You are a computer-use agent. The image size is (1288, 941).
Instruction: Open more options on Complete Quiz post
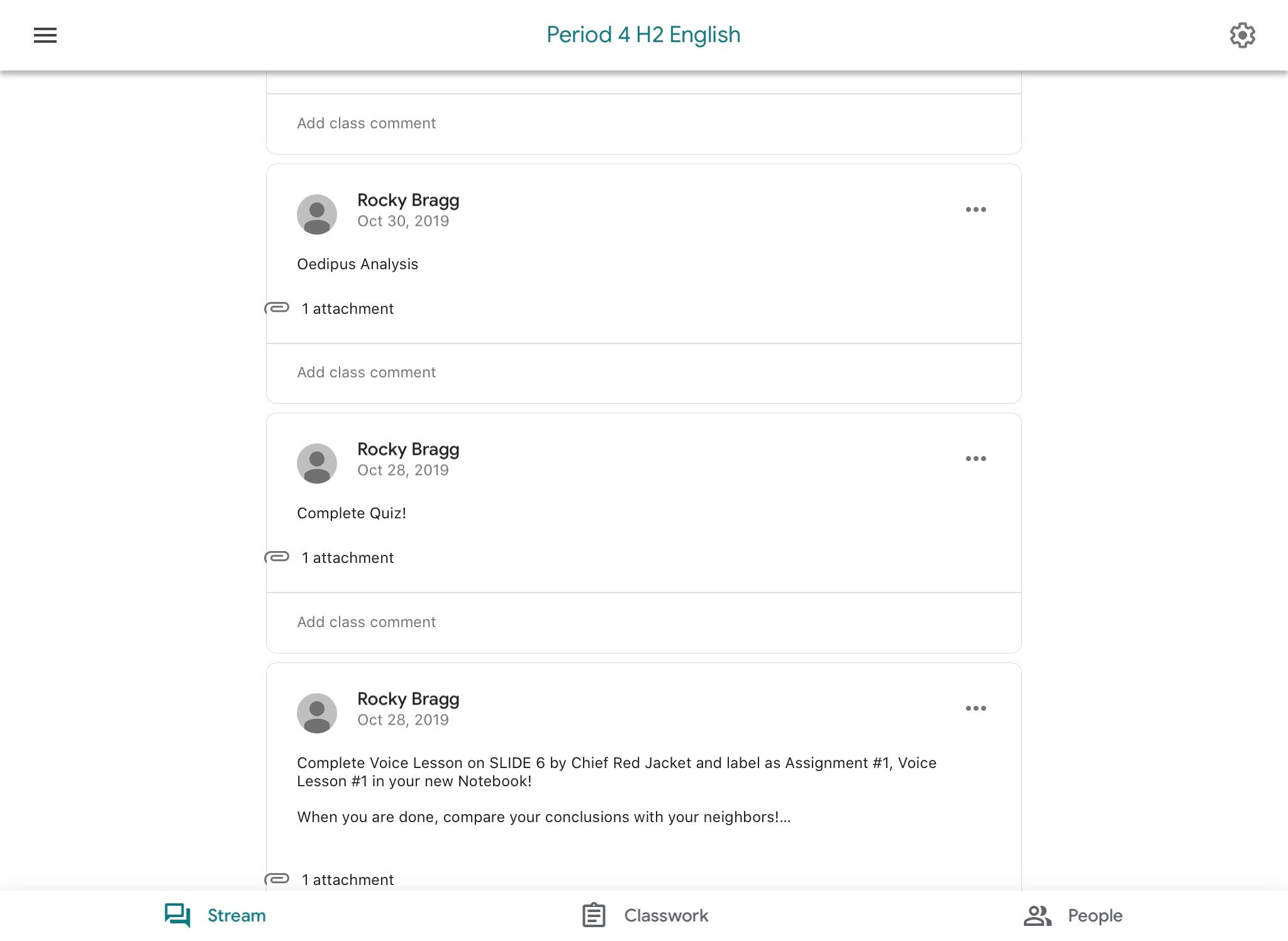(975, 459)
